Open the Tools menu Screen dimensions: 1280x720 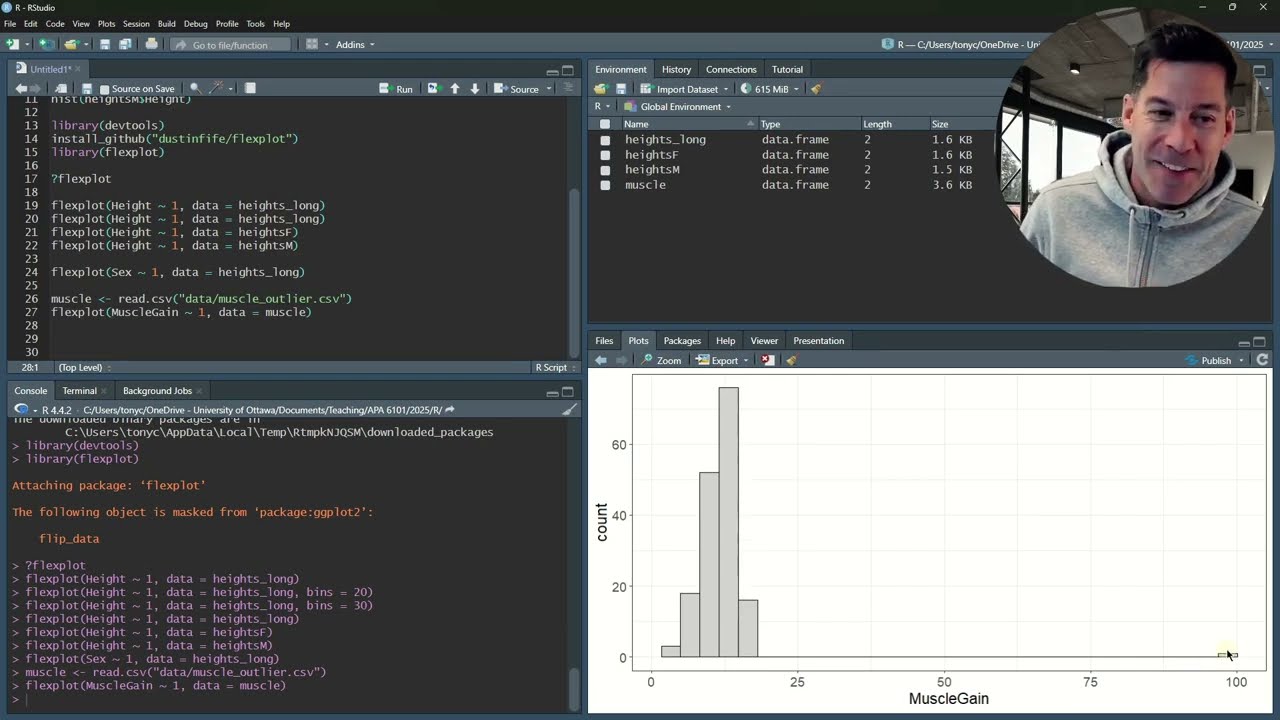[x=255, y=24]
